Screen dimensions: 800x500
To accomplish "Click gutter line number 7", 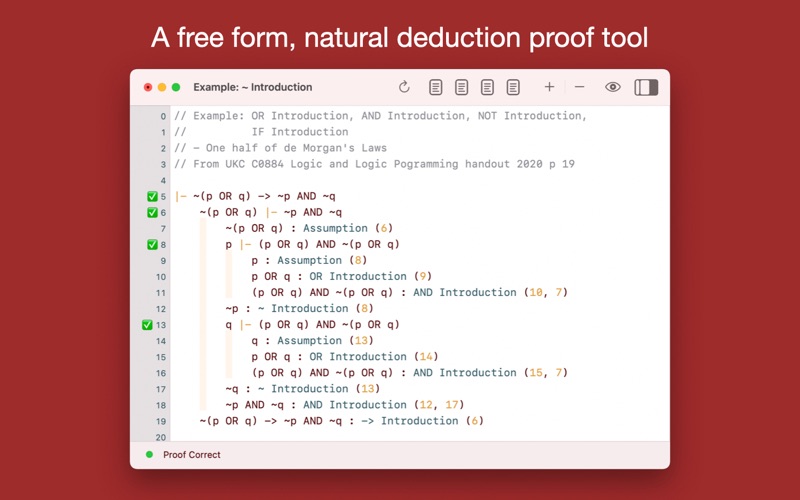I will [163, 229].
